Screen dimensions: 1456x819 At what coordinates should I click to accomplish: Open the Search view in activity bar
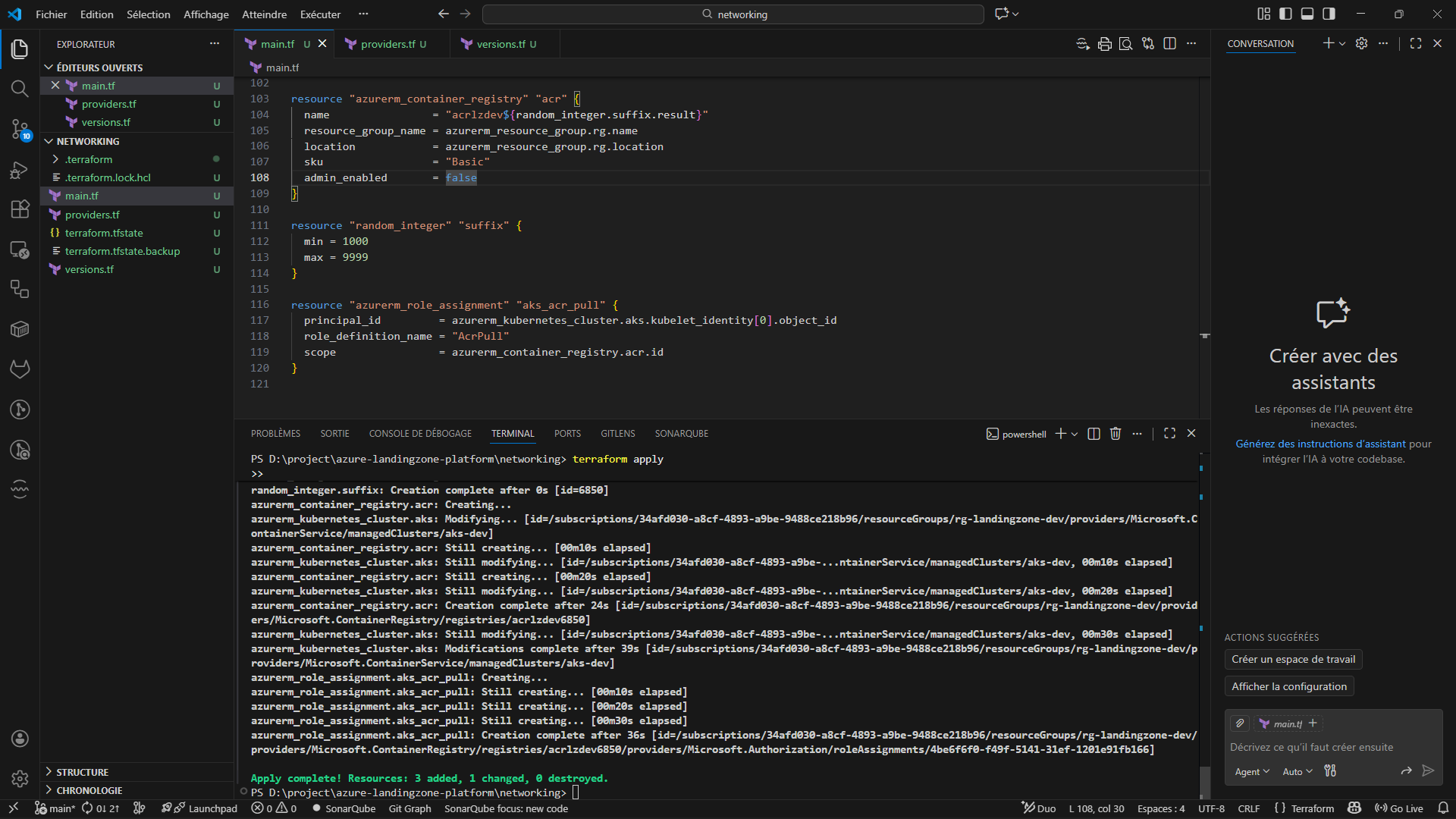coord(20,89)
